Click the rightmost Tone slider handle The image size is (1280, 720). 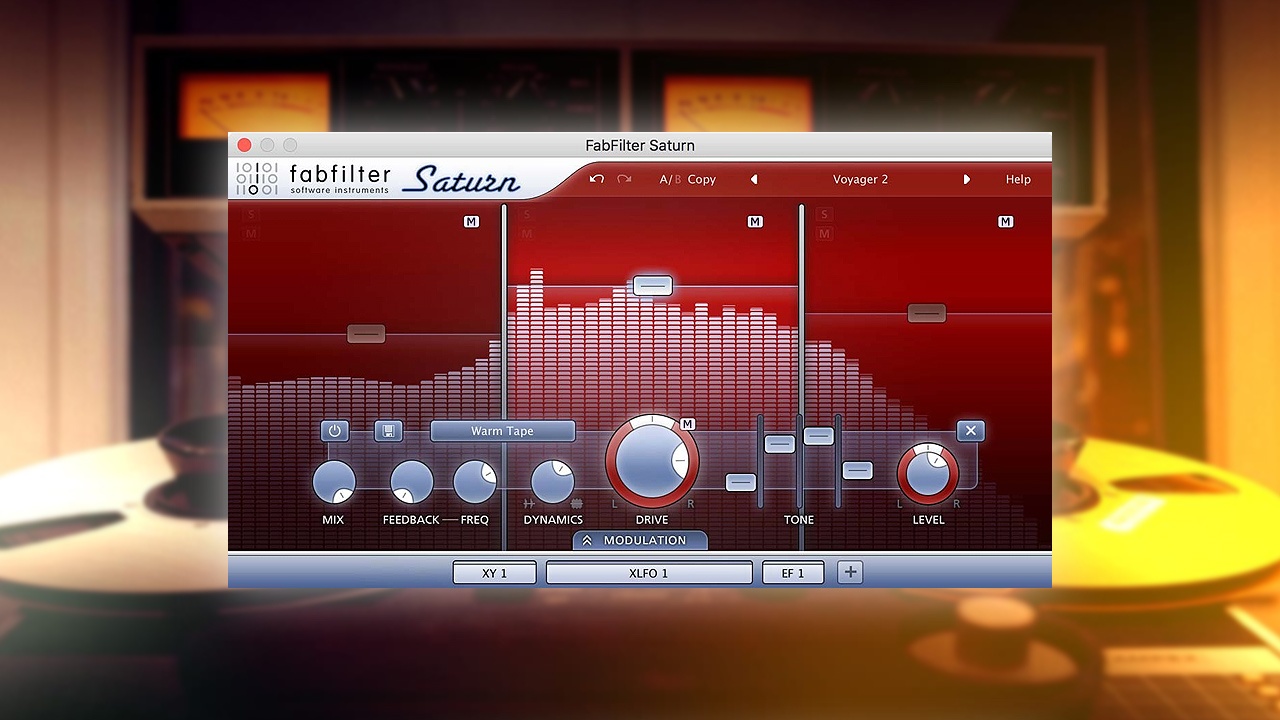858,470
